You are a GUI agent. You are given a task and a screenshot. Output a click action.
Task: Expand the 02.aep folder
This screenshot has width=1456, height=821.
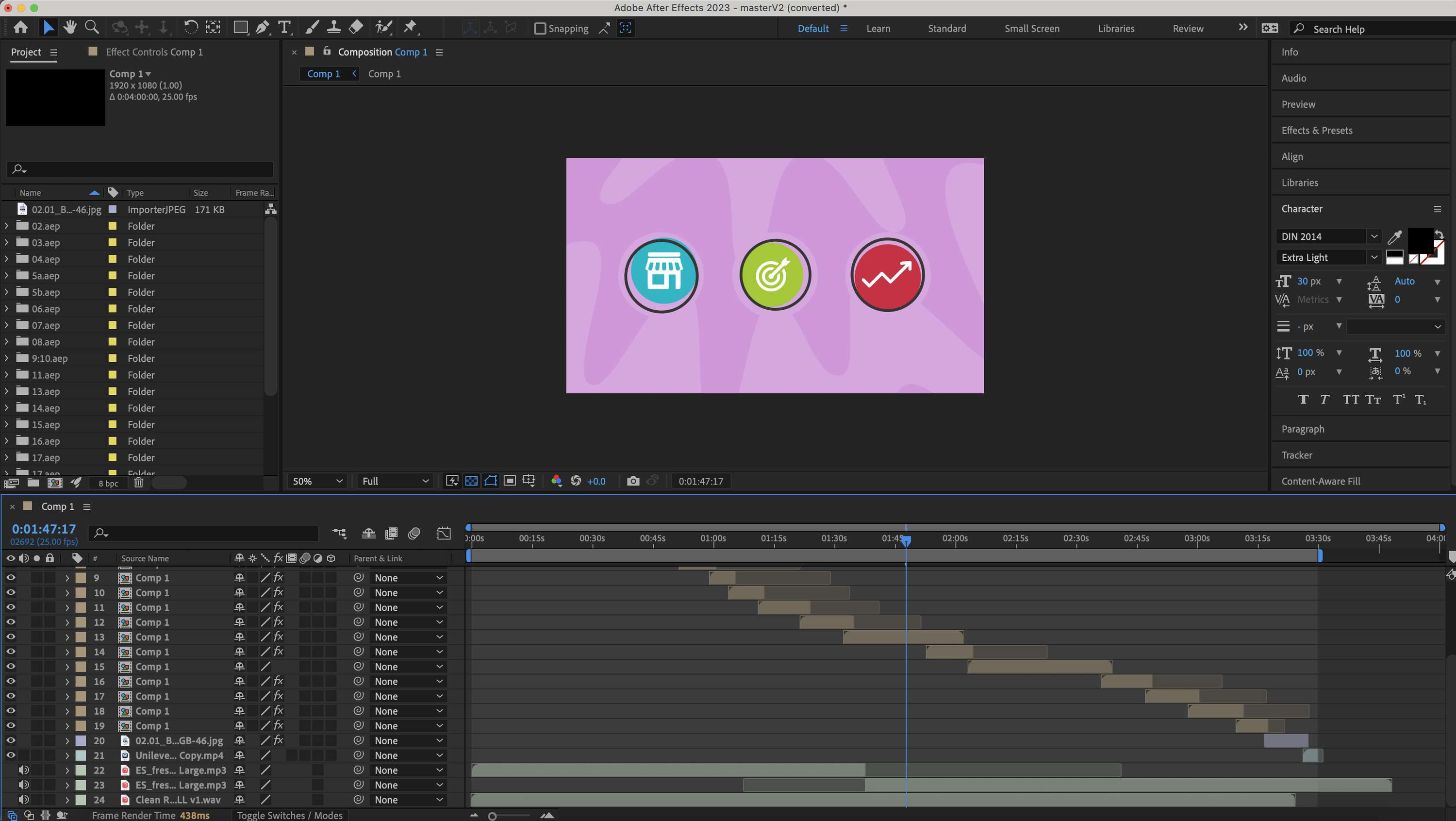(x=6, y=226)
